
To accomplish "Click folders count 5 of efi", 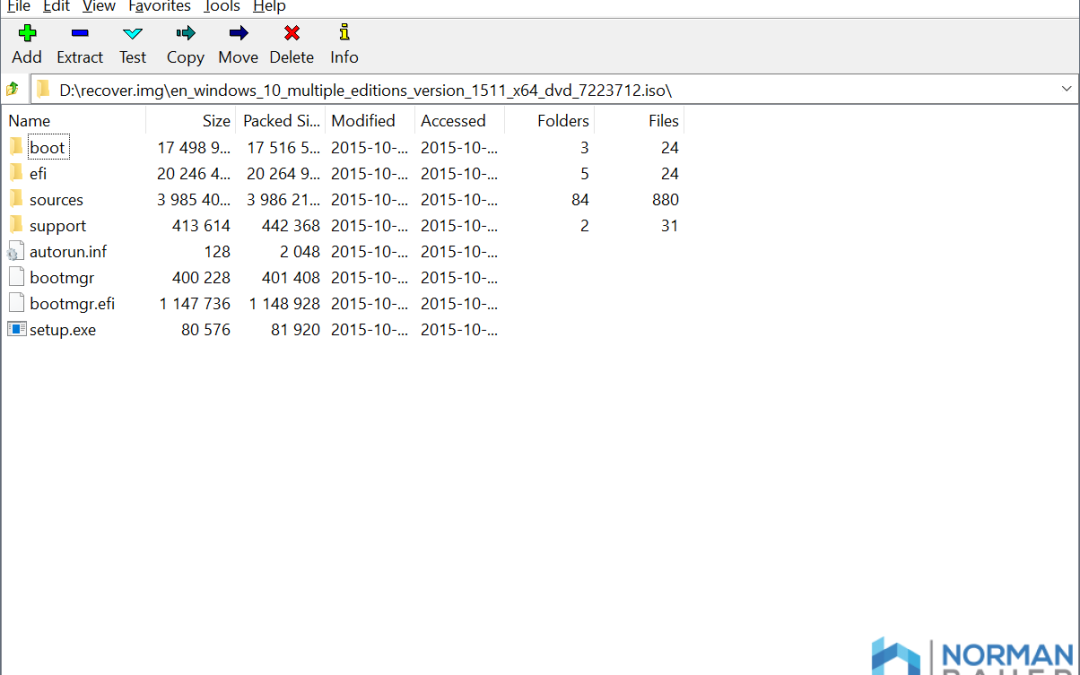I will coord(584,174).
